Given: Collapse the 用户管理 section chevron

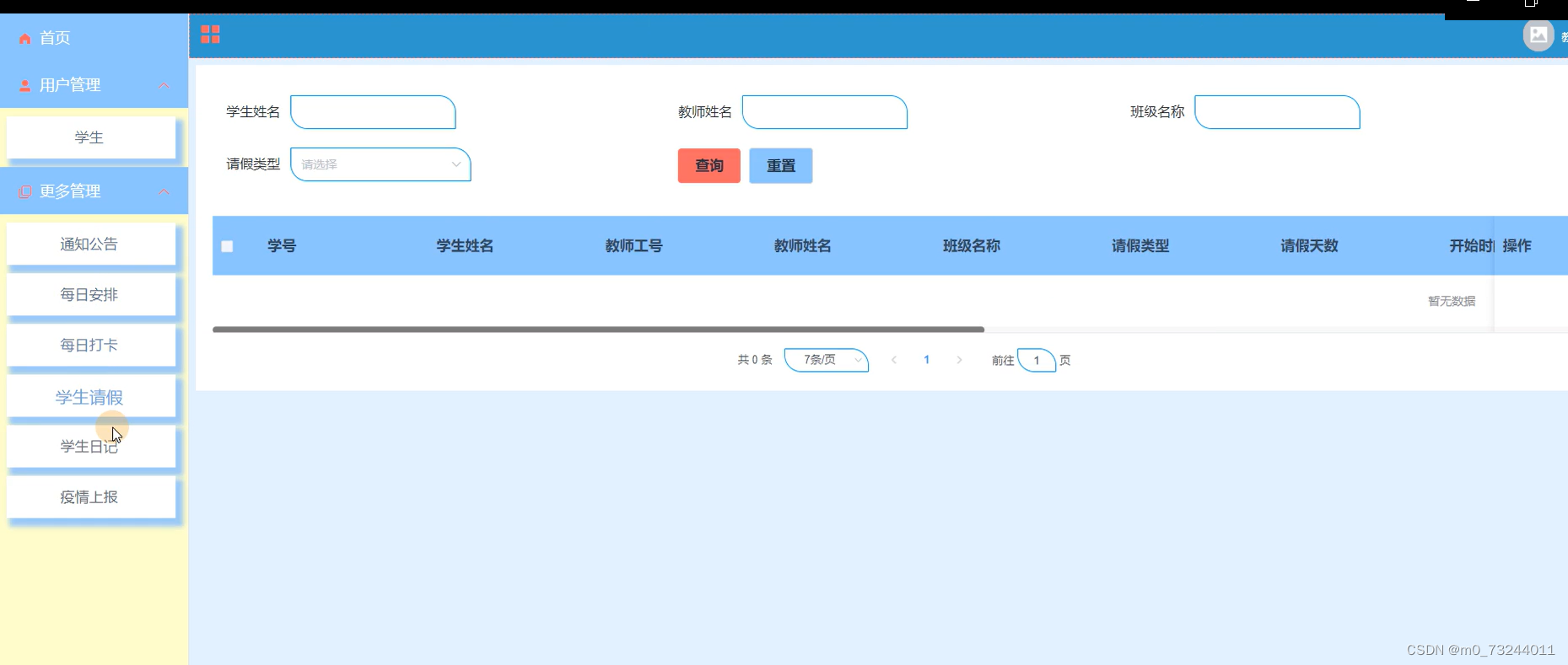Looking at the screenshot, I should (x=164, y=86).
